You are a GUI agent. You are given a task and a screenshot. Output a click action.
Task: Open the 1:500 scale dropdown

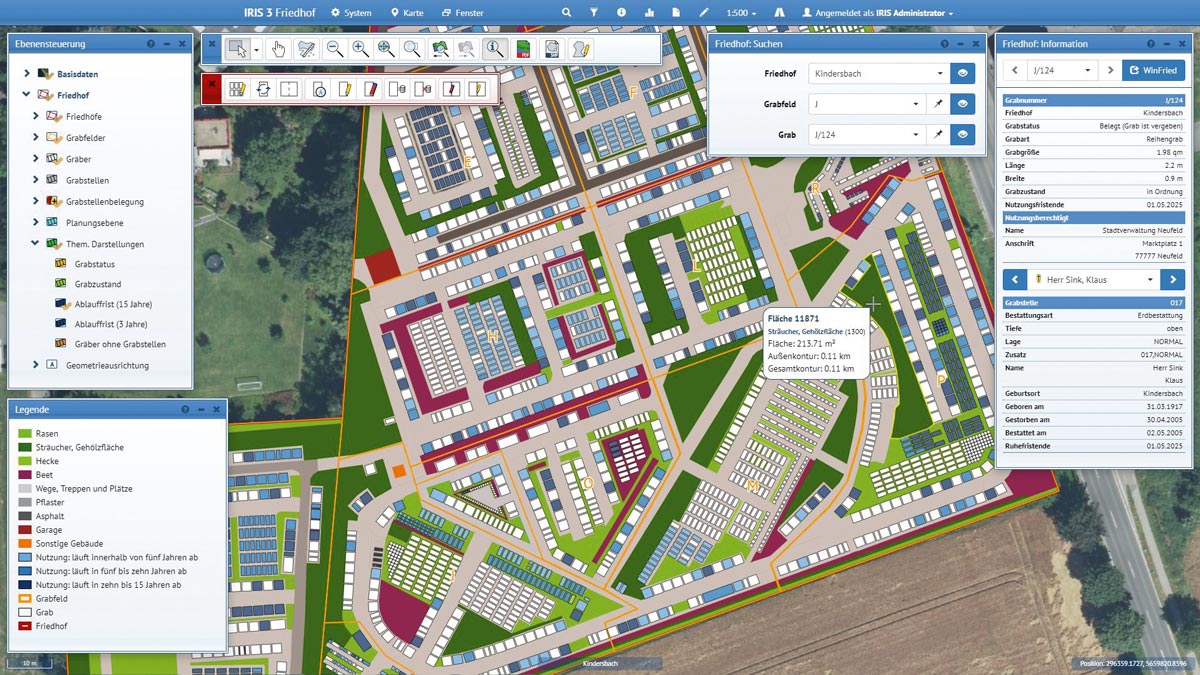(x=742, y=13)
